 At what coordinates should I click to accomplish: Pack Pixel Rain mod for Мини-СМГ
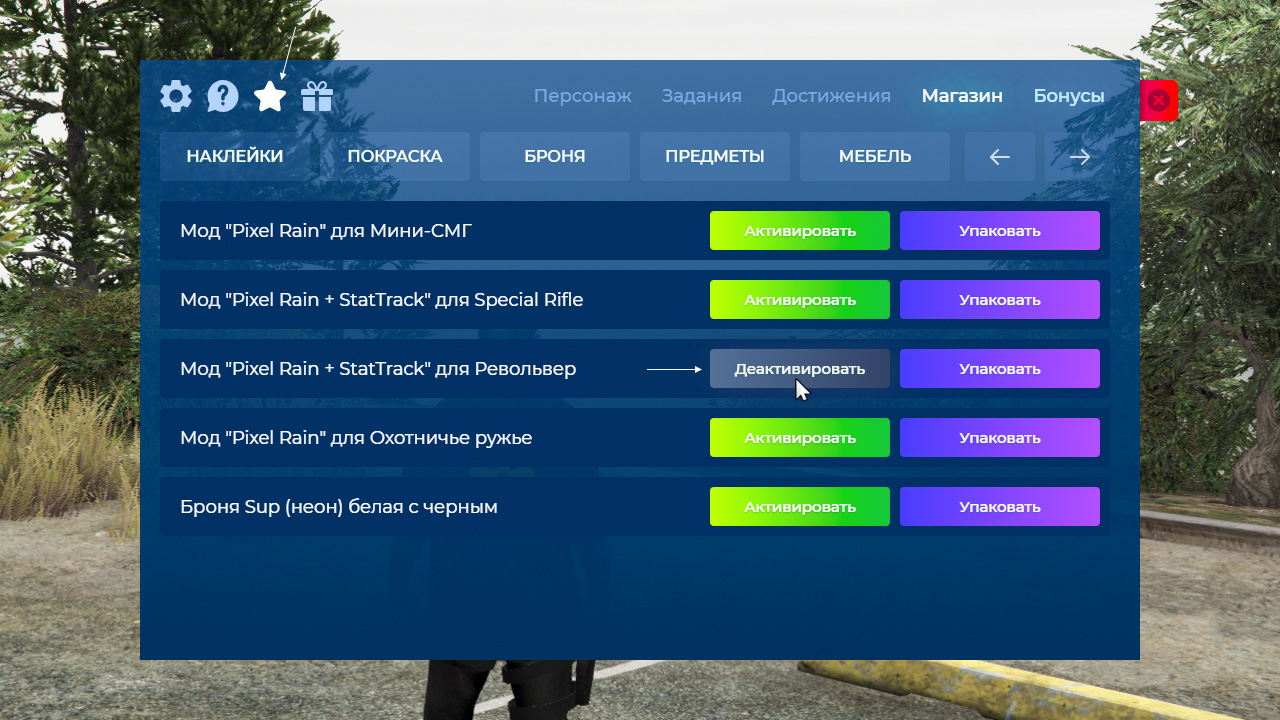coord(1000,231)
